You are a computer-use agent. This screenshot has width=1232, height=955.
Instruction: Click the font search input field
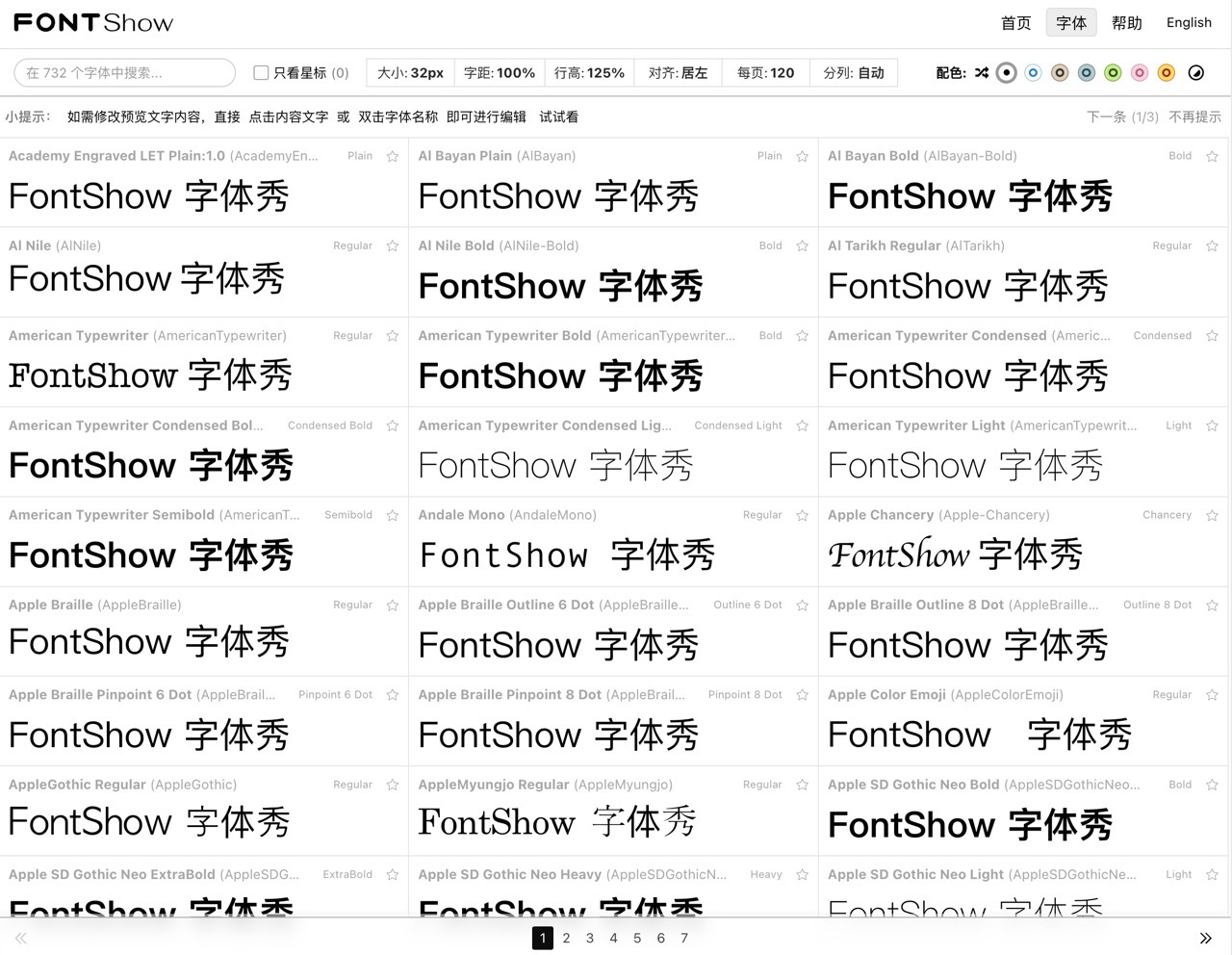click(x=125, y=73)
